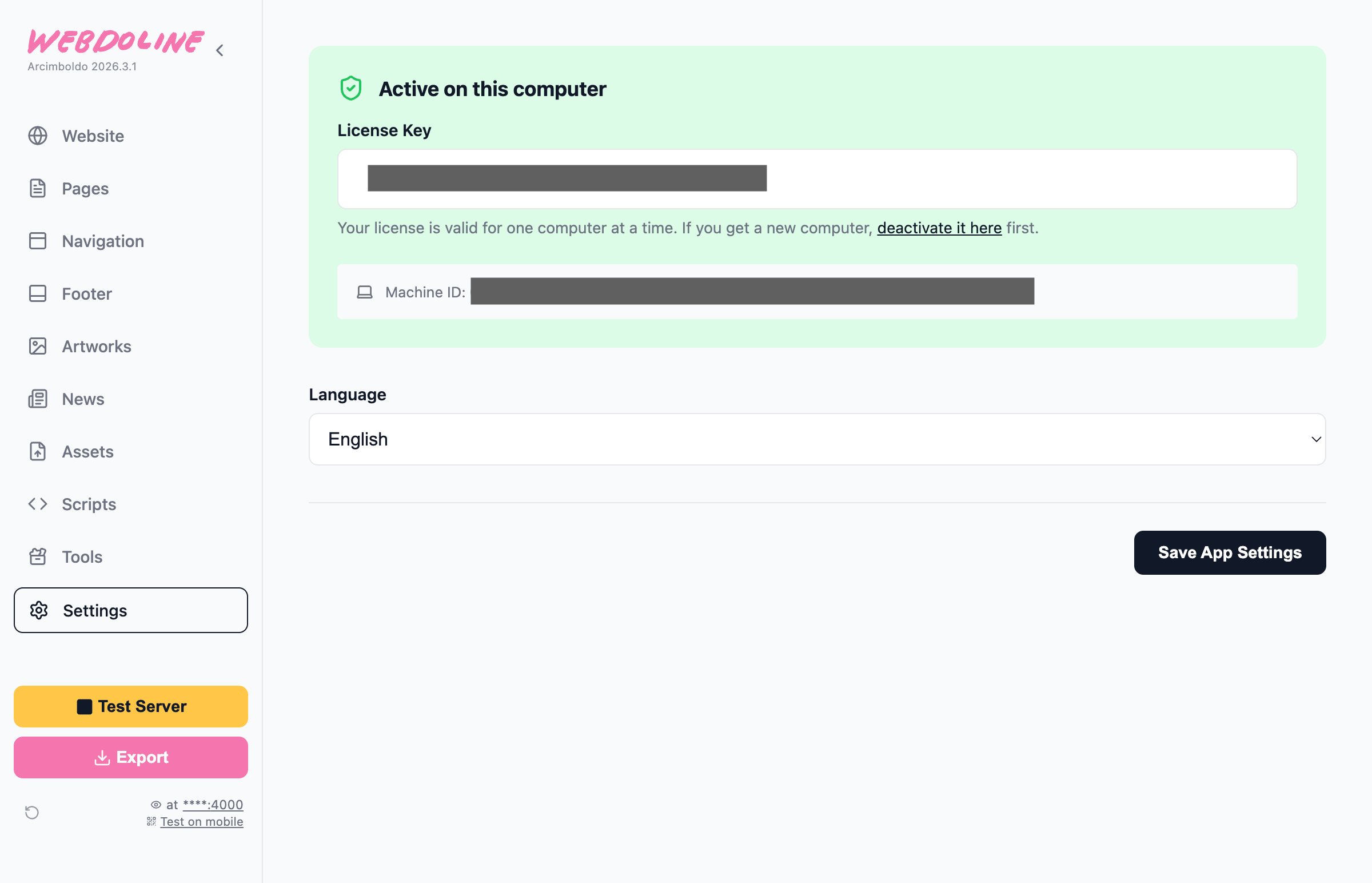The width and height of the screenshot is (1372, 883).
Task: Click the News newspaper icon
Action: 38,399
